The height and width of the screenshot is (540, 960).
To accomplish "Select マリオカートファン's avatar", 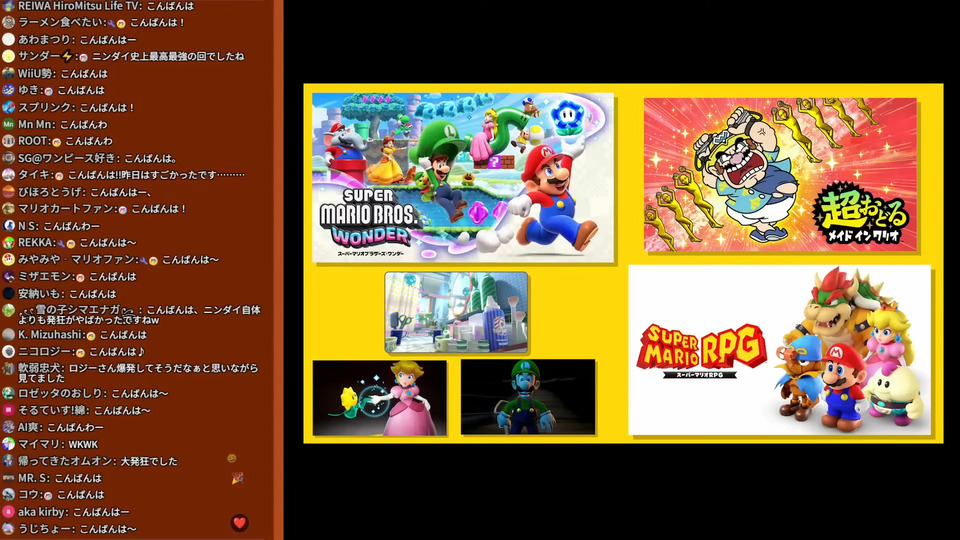I will coord(8,209).
